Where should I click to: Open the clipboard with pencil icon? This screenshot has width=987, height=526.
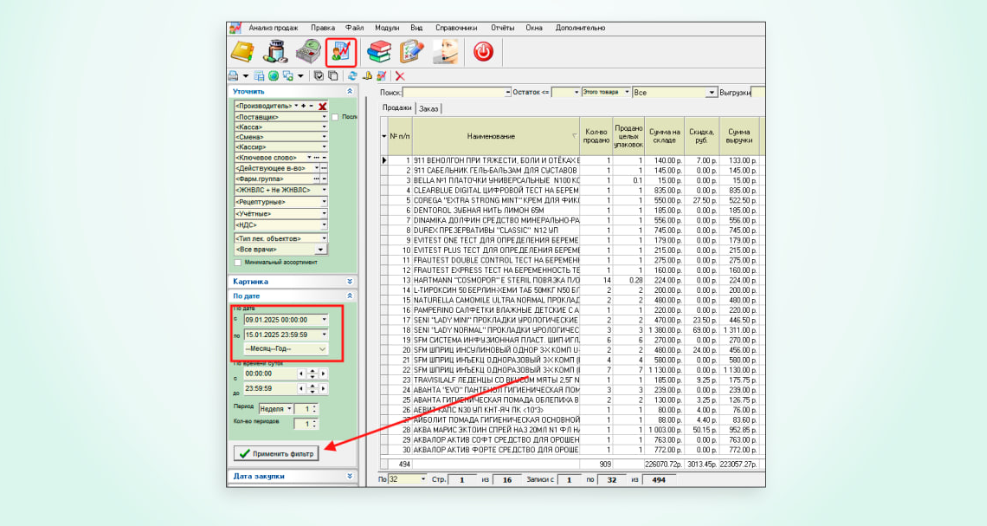pyautogui.click(x=412, y=52)
